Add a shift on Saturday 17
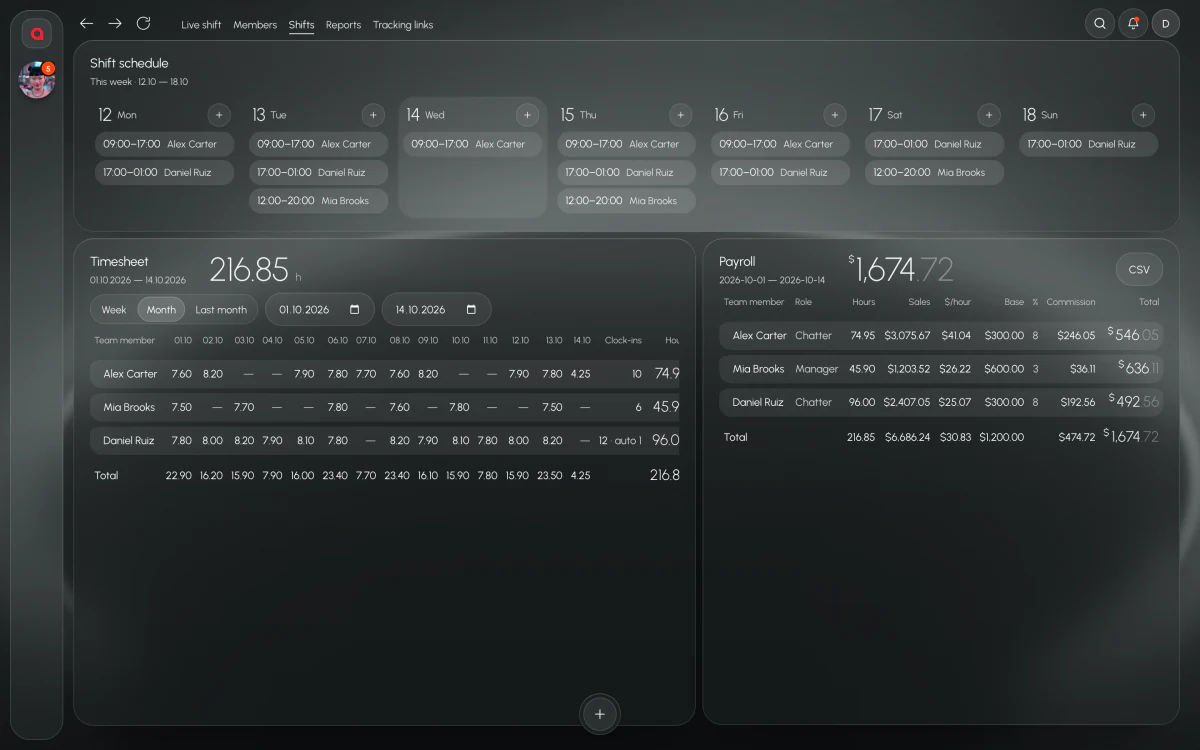This screenshot has height=750, width=1200. 989,115
